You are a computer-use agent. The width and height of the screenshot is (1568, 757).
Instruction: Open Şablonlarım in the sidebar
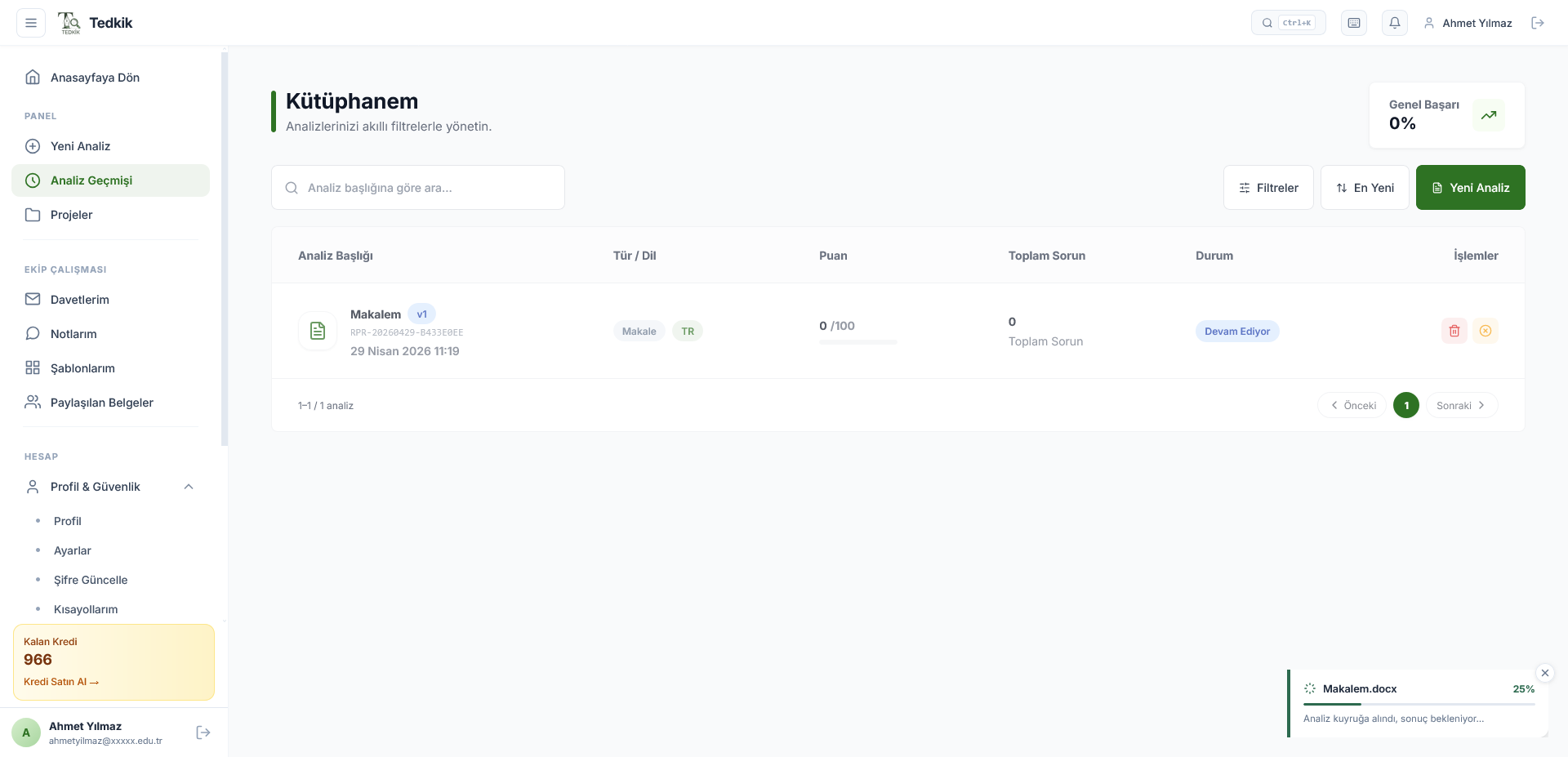point(110,368)
